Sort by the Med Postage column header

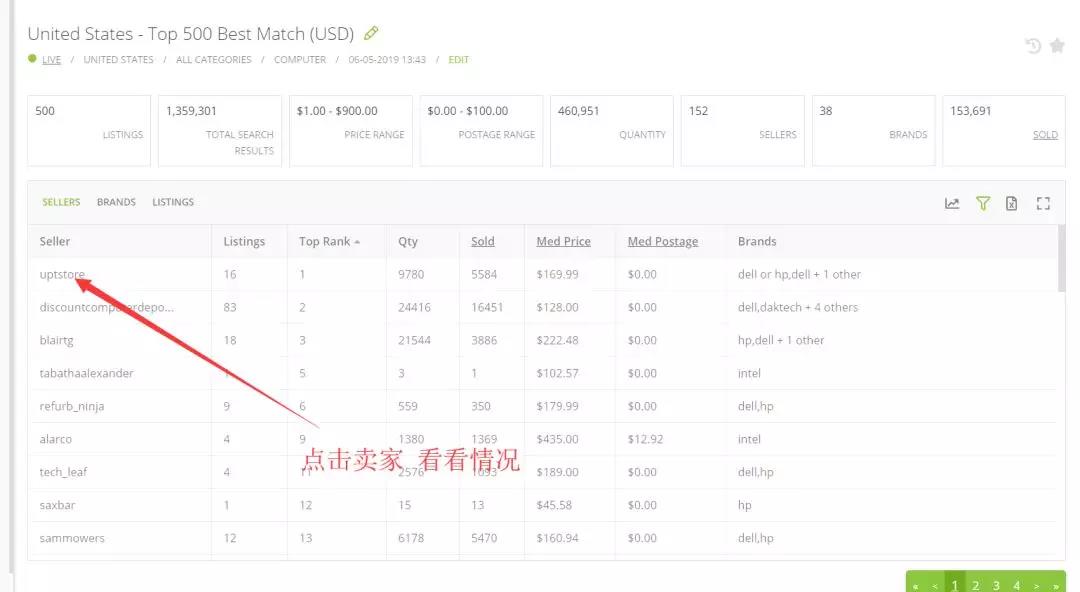coord(663,241)
